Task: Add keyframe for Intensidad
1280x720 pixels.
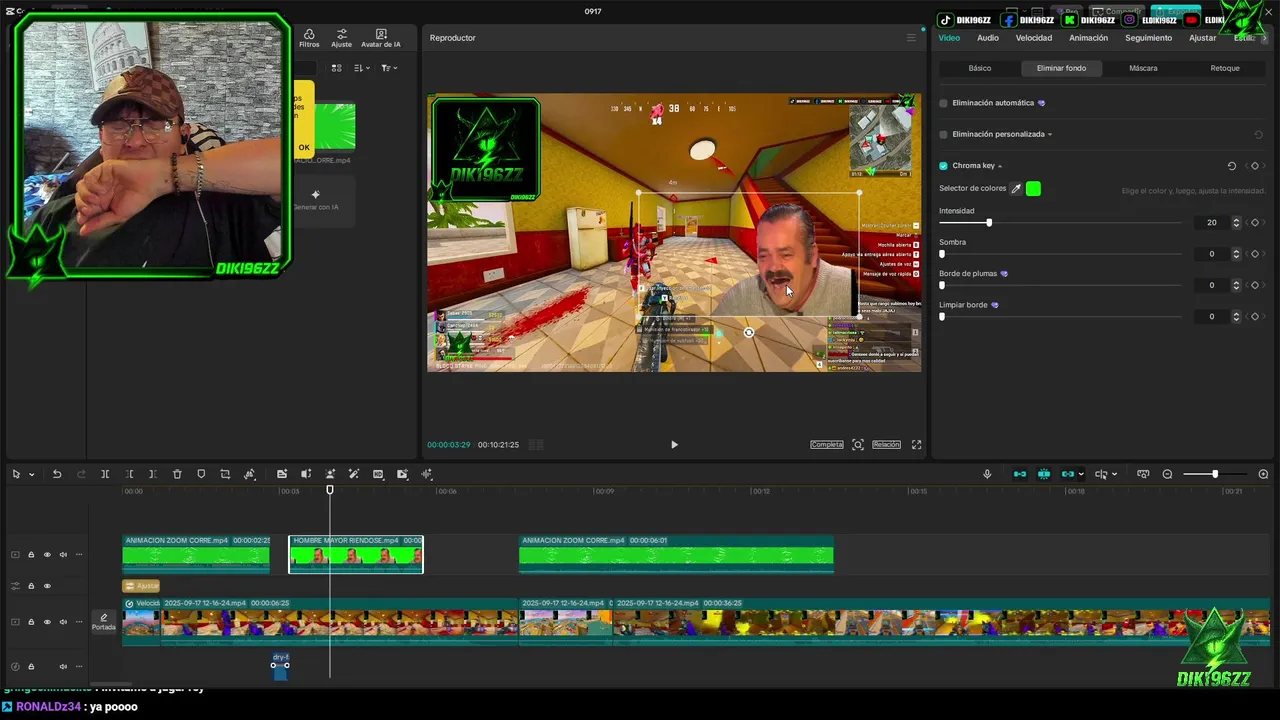Action: (1255, 222)
